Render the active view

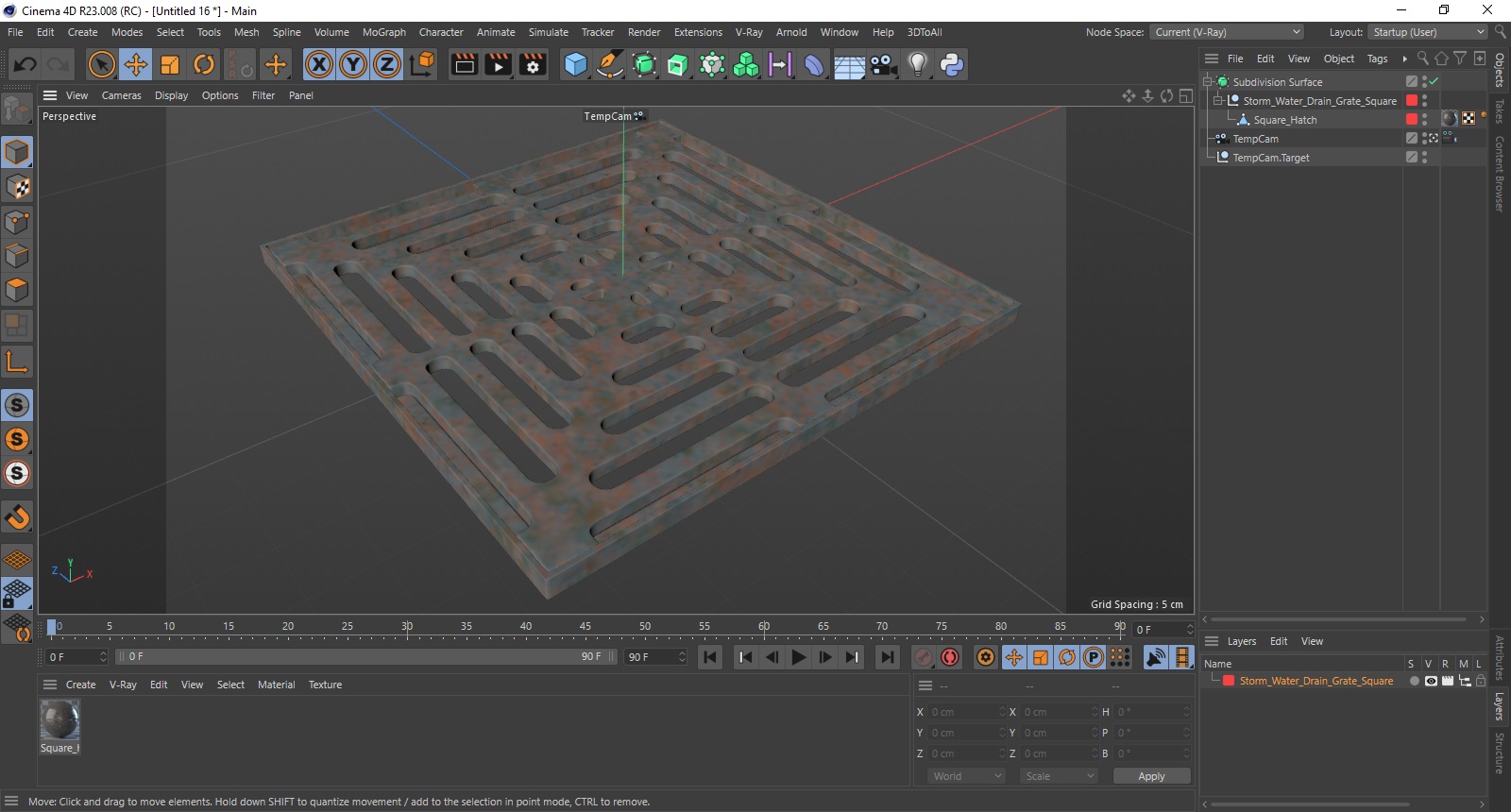465,64
